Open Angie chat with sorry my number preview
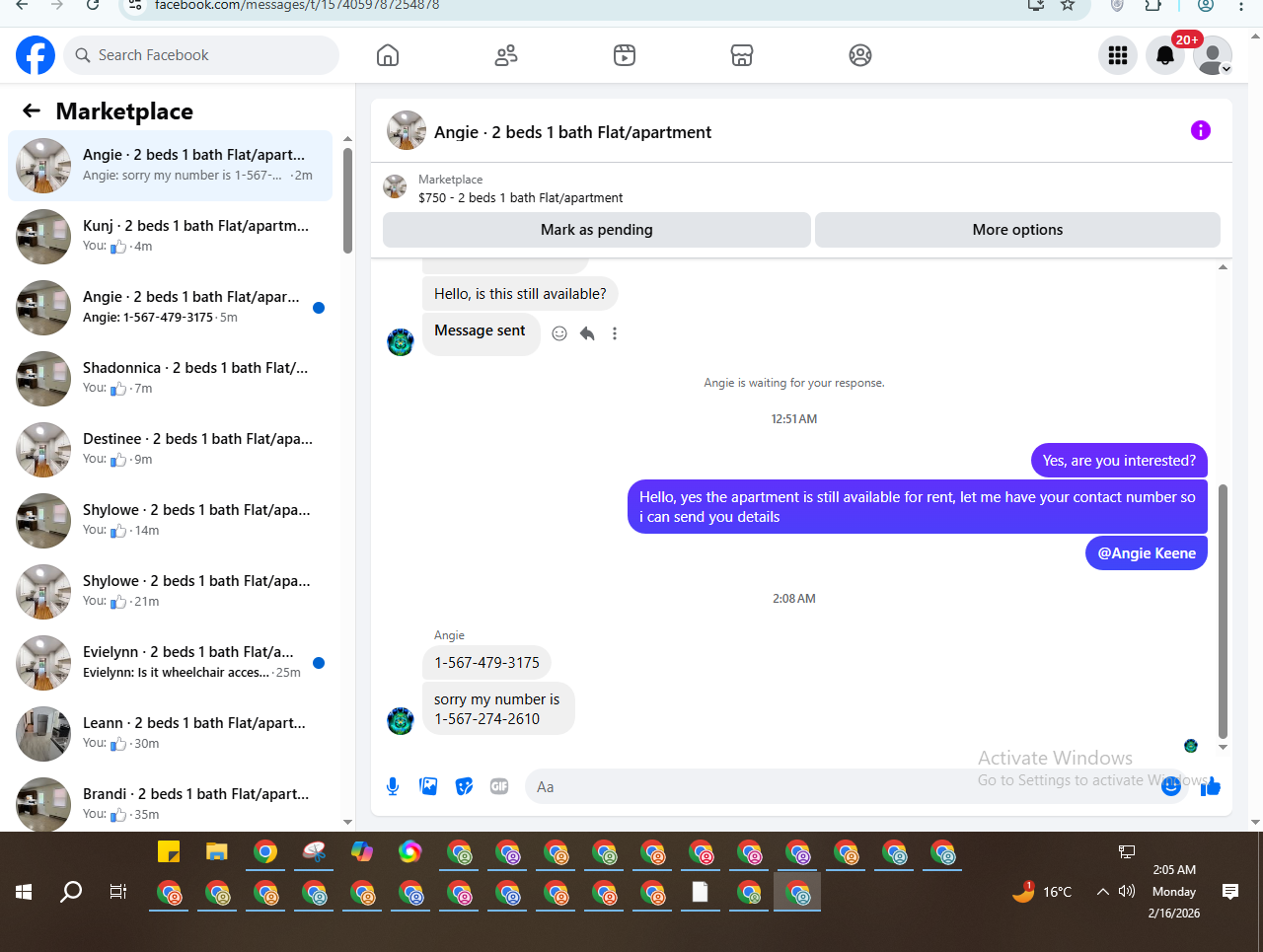Screen dimensions: 1263x952 170,166
